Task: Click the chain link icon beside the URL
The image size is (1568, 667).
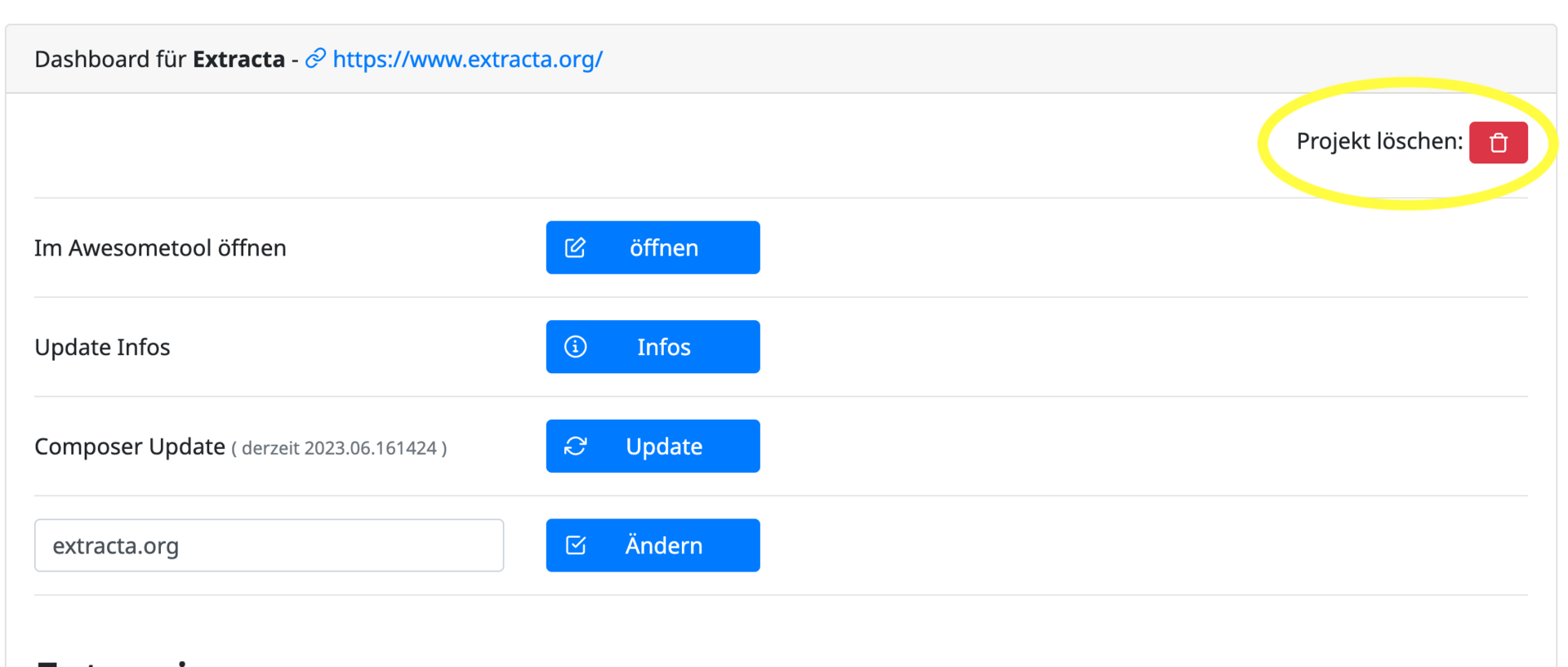Action: 315,59
